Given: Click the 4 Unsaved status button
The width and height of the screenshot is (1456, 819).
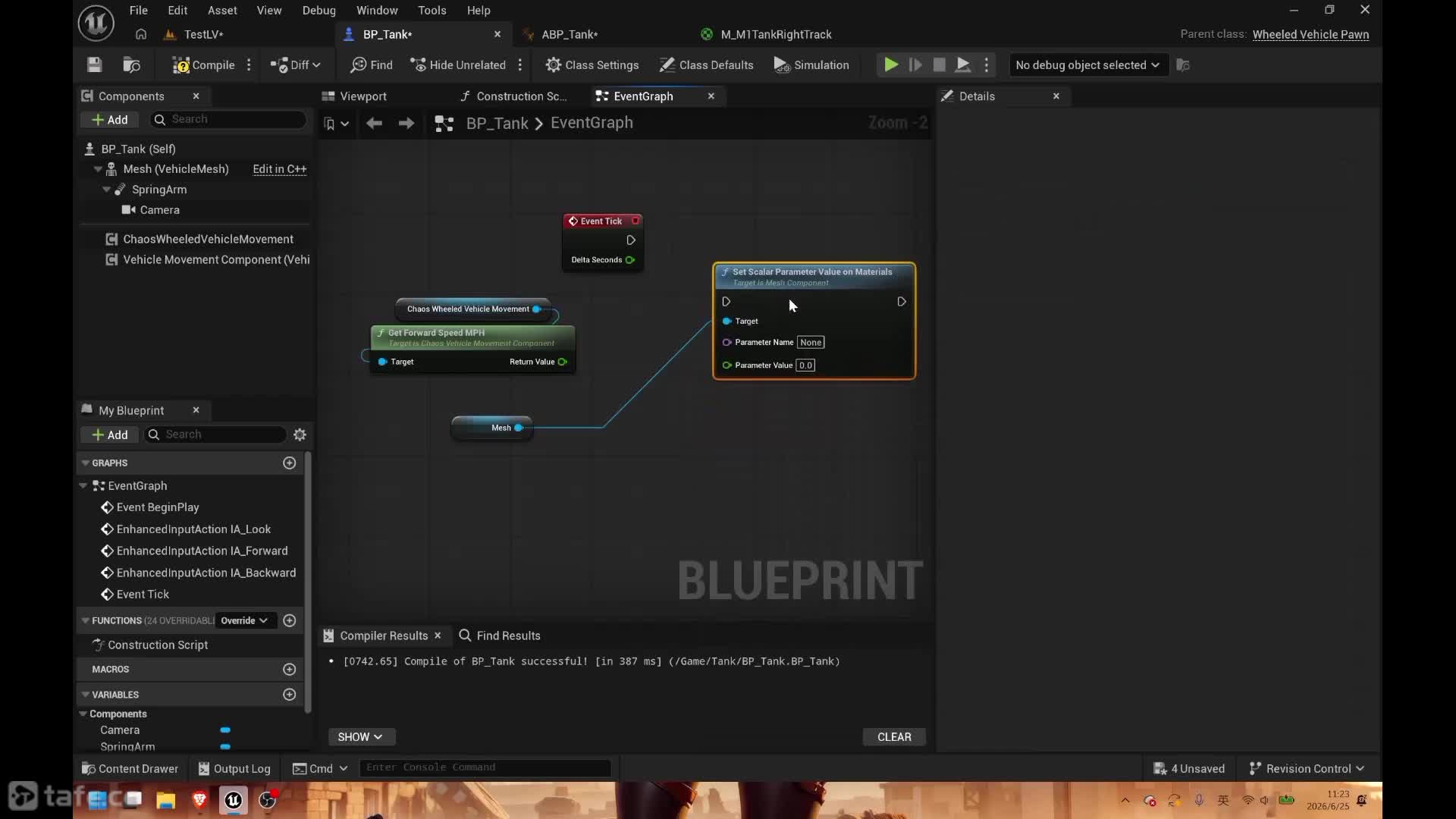Looking at the screenshot, I should (x=1189, y=768).
